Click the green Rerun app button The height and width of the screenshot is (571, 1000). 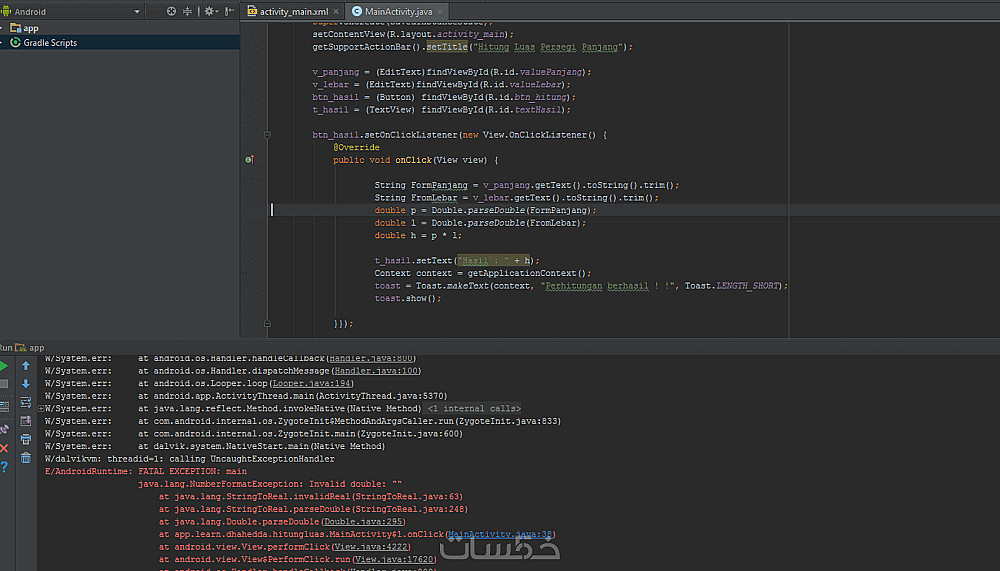click(5, 366)
